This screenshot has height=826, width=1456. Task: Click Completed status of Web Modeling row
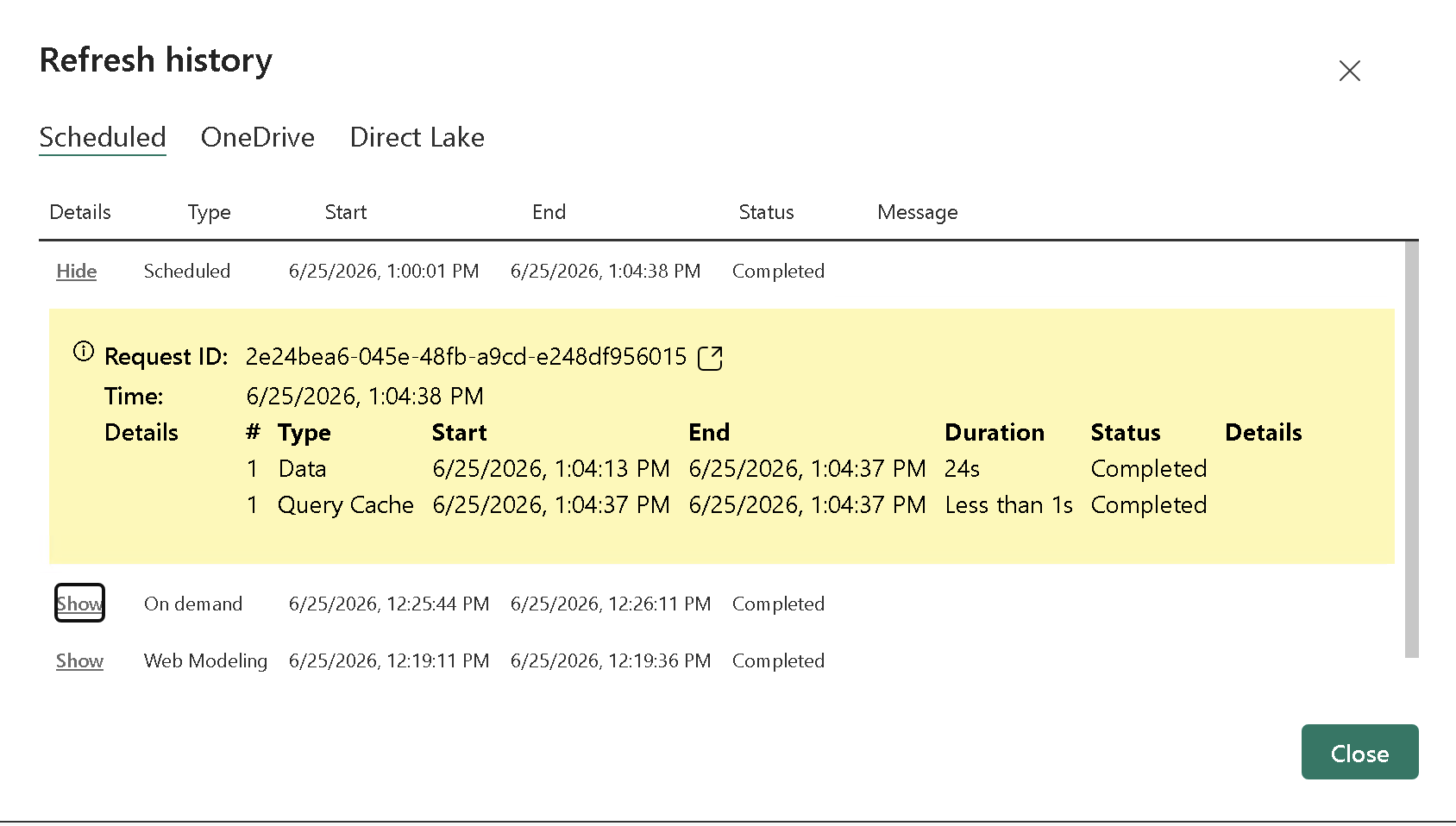(779, 661)
